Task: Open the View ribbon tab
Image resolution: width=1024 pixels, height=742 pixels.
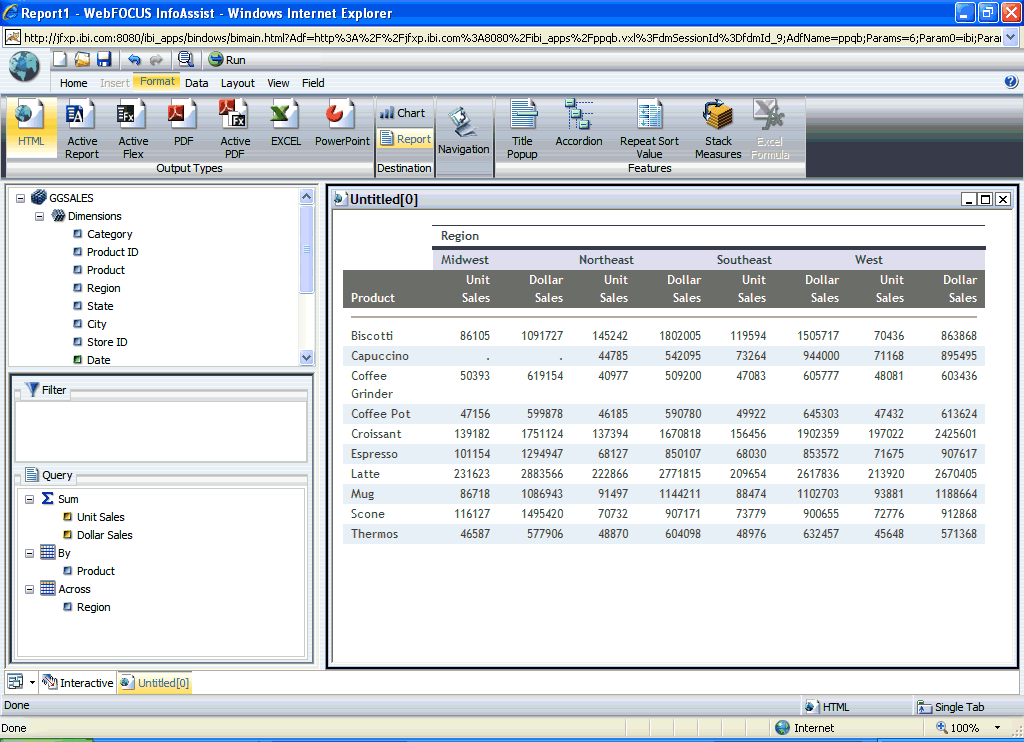Action: (x=278, y=83)
